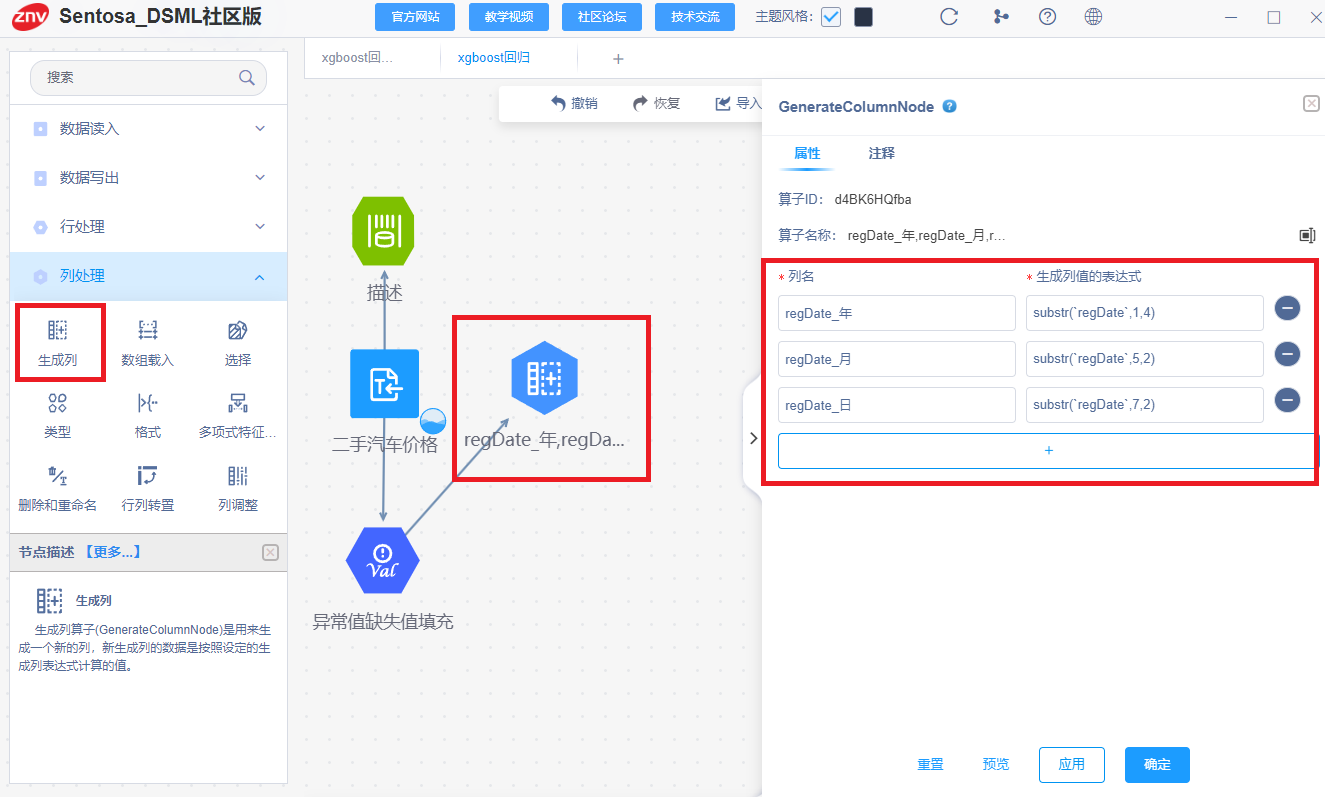Viewport: 1325px width, 797px height.
Task: Select the 生成列 operator icon
Action: click(58, 330)
